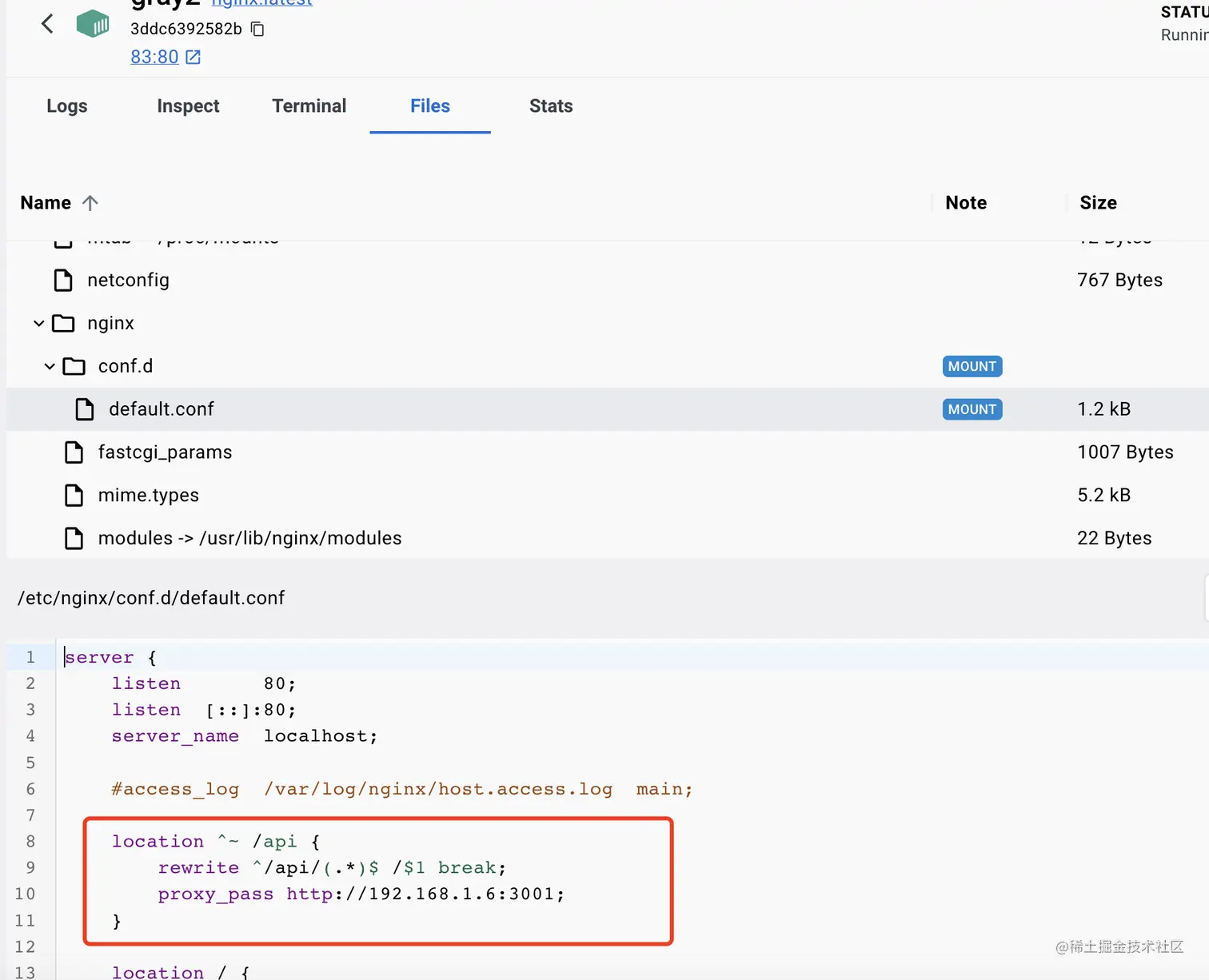The width and height of the screenshot is (1209, 980).
Task: Click the fastcgi_params file icon
Action: coord(74,452)
